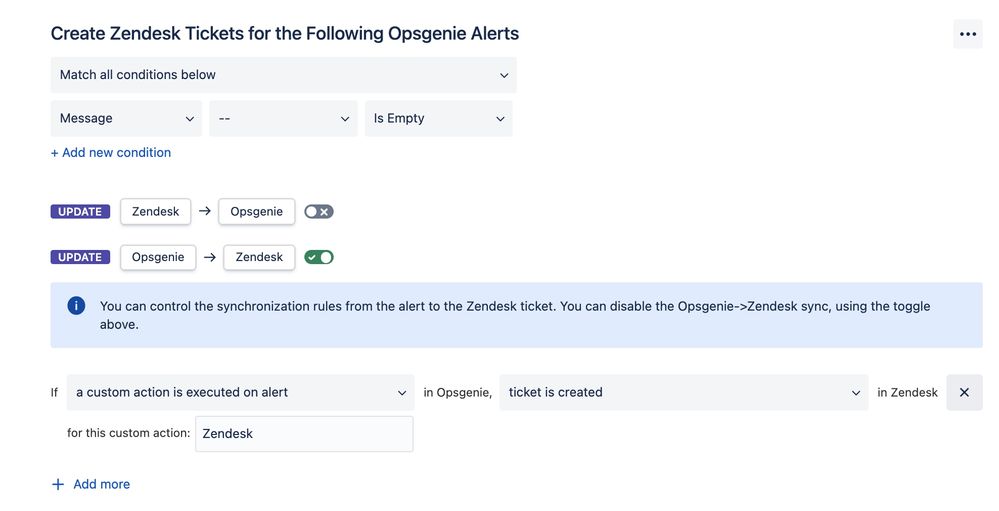
Task: Remove the rule with the X button
Action: tap(964, 392)
